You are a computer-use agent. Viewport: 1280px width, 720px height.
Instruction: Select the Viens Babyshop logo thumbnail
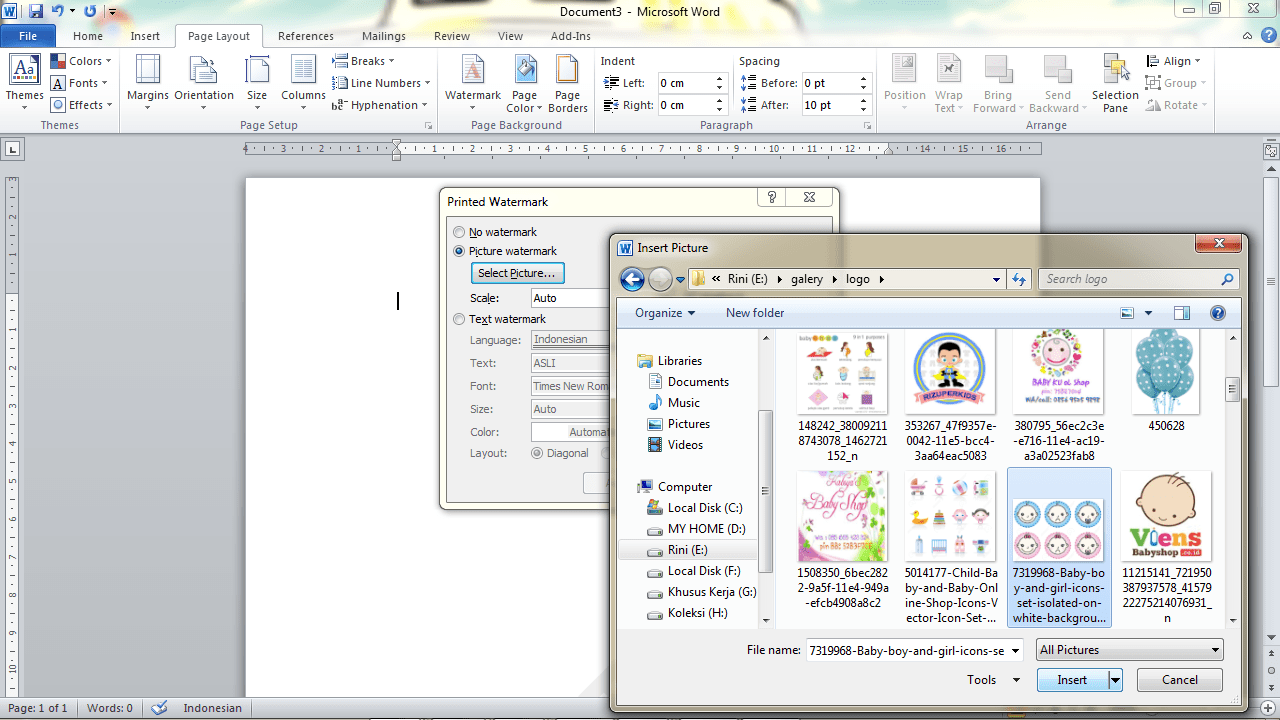[x=1165, y=515]
